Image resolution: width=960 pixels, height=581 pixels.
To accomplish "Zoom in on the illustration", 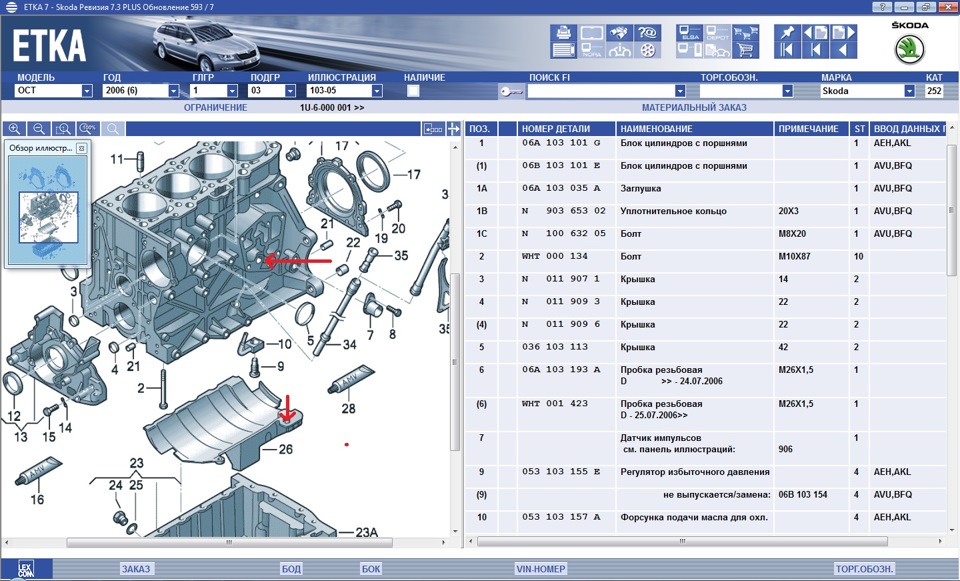I will (15, 129).
